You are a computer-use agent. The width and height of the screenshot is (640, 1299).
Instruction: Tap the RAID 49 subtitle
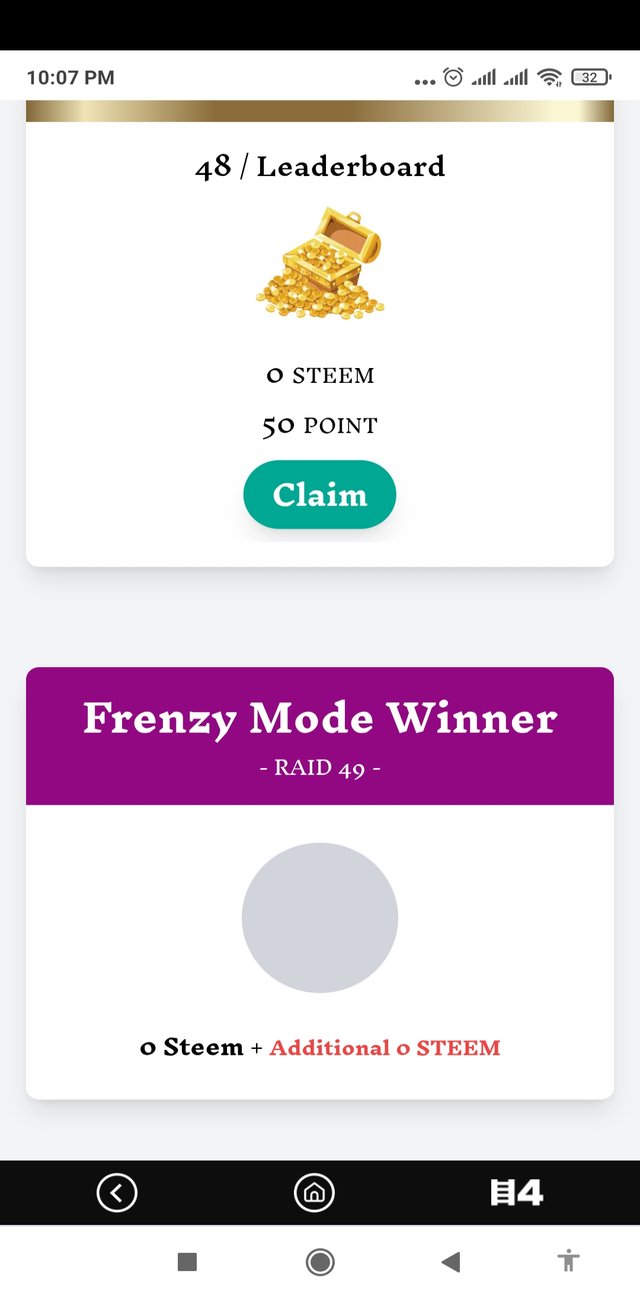[320, 769]
